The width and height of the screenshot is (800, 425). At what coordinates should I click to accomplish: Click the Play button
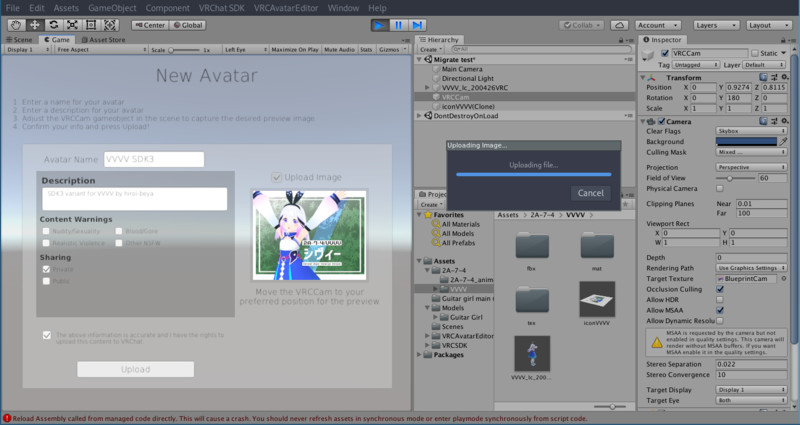point(379,25)
